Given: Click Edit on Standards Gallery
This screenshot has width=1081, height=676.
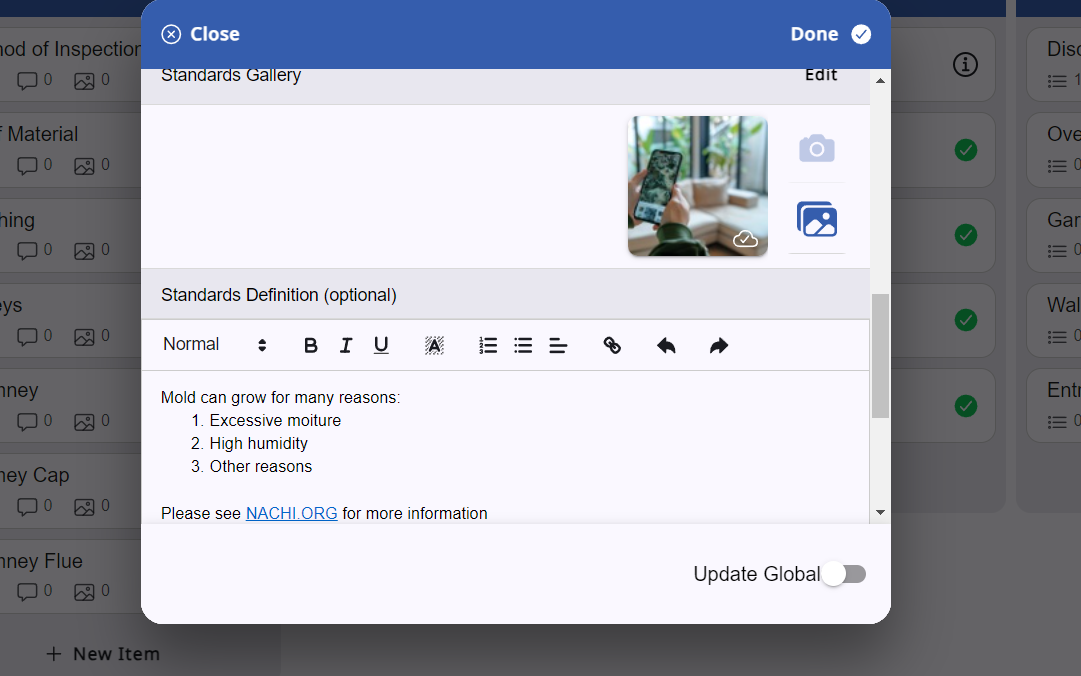Looking at the screenshot, I should pos(821,74).
